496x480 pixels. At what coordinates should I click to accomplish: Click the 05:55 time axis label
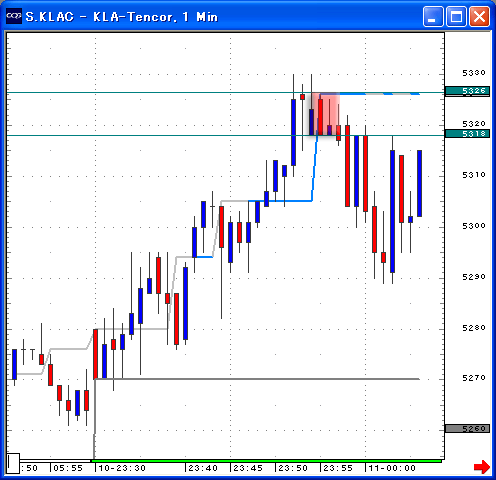point(68,468)
